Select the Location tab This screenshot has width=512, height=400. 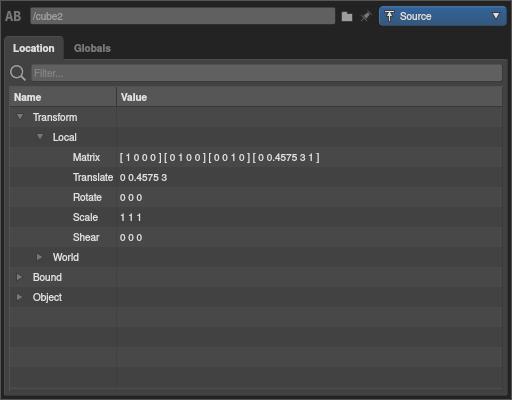pos(34,48)
